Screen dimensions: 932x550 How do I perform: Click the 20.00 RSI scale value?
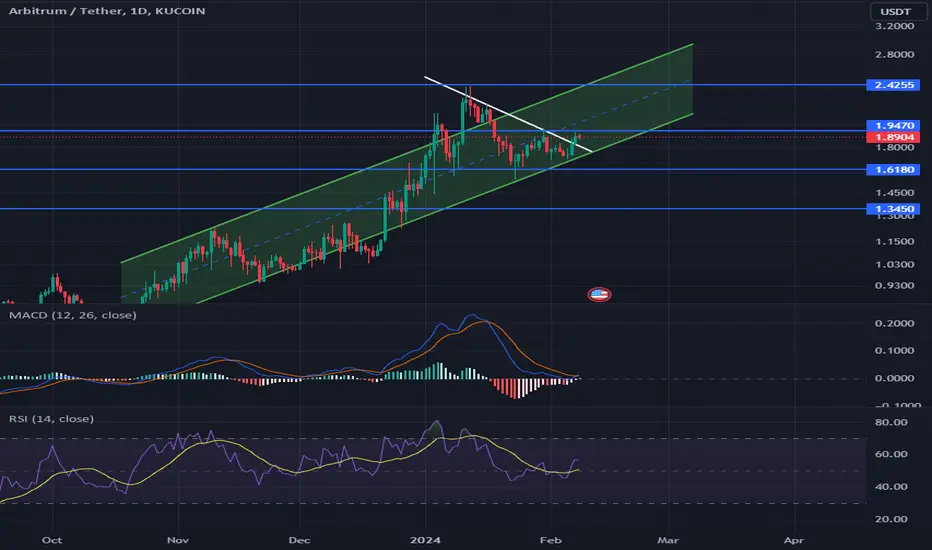click(891, 518)
